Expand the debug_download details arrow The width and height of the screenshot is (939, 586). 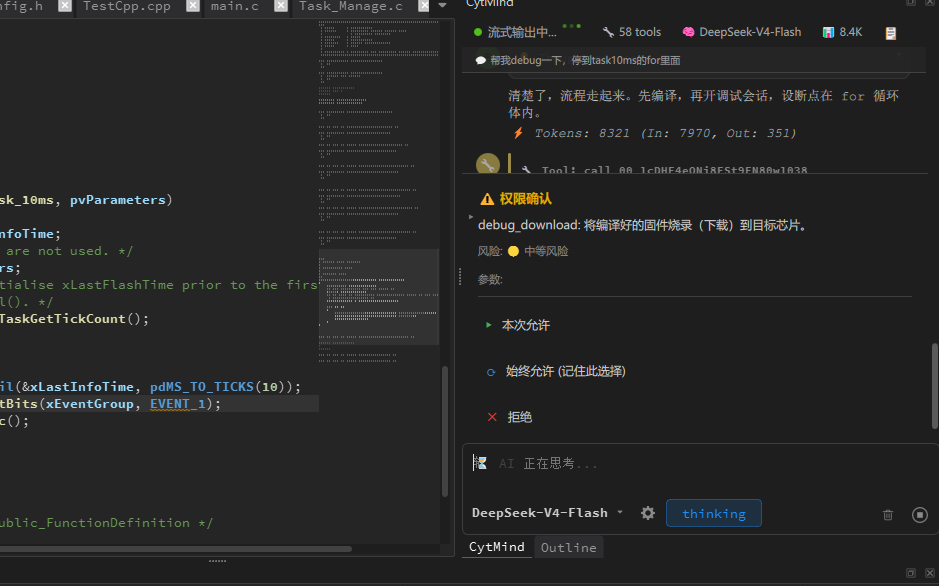click(x=471, y=217)
